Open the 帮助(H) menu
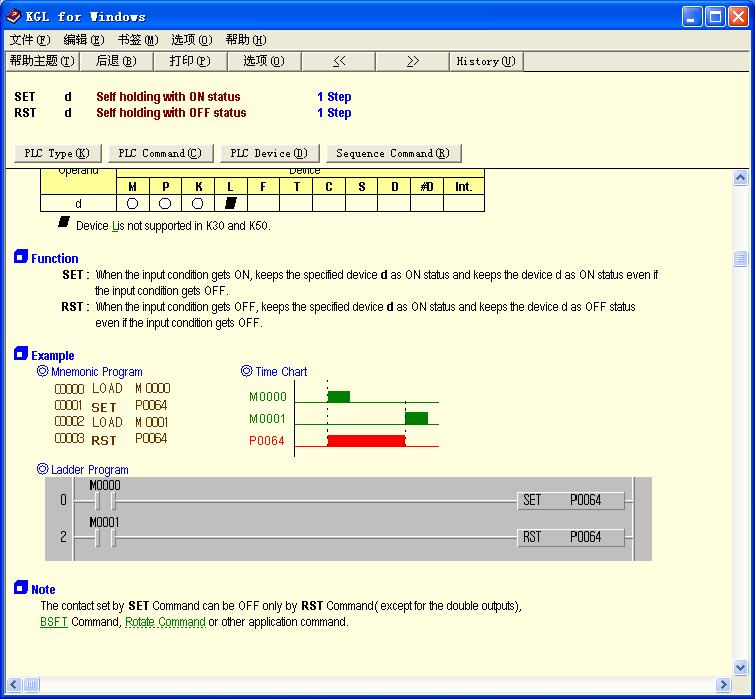Screen dimensions: 755x699 point(246,40)
